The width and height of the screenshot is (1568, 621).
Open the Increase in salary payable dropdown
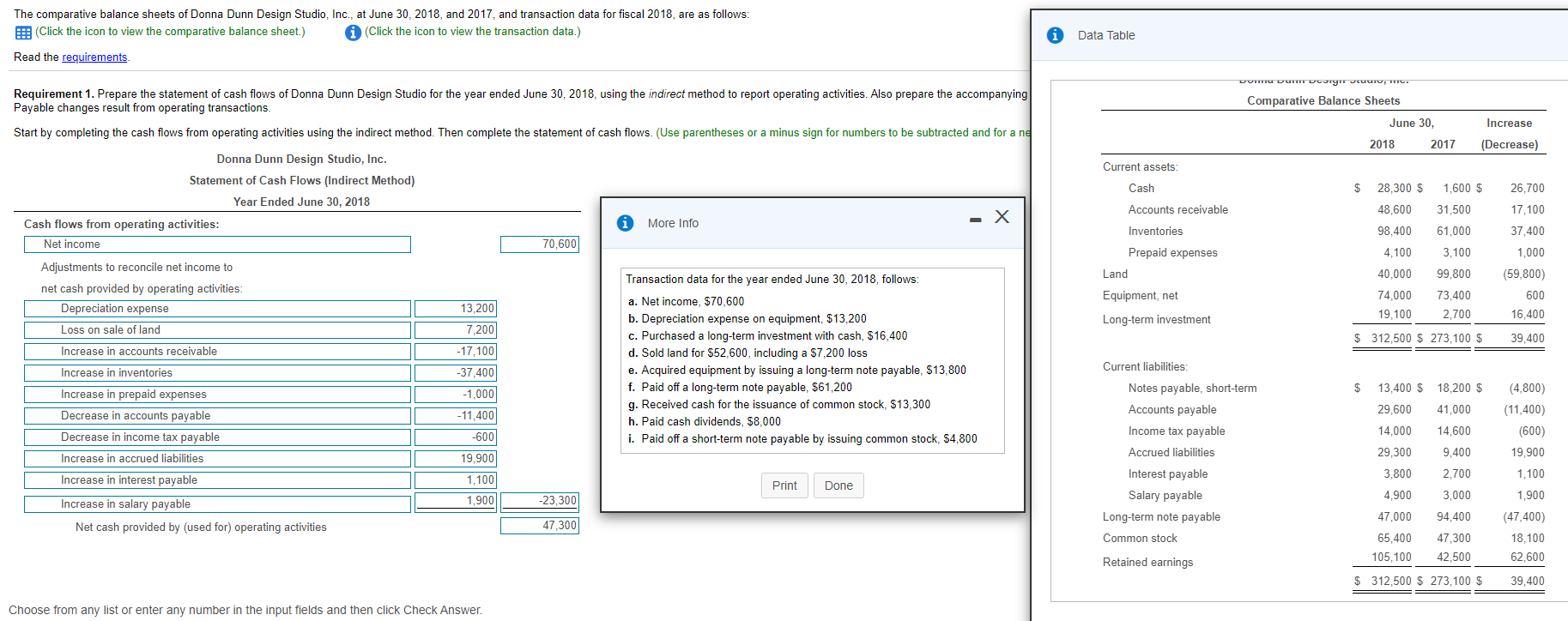click(x=217, y=504)
